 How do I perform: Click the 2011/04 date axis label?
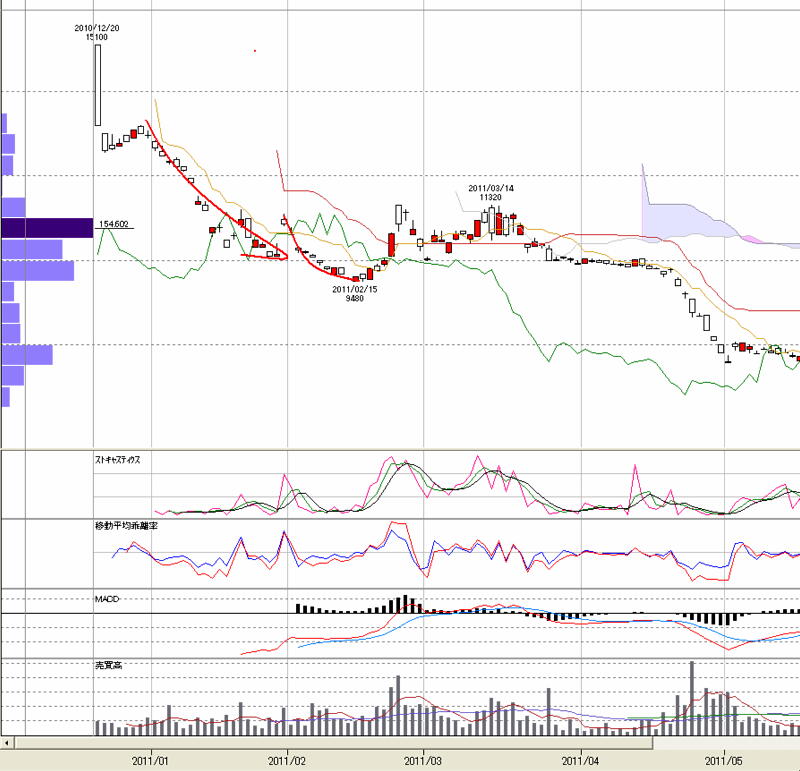pyautogui.click(x=580, y=761)
